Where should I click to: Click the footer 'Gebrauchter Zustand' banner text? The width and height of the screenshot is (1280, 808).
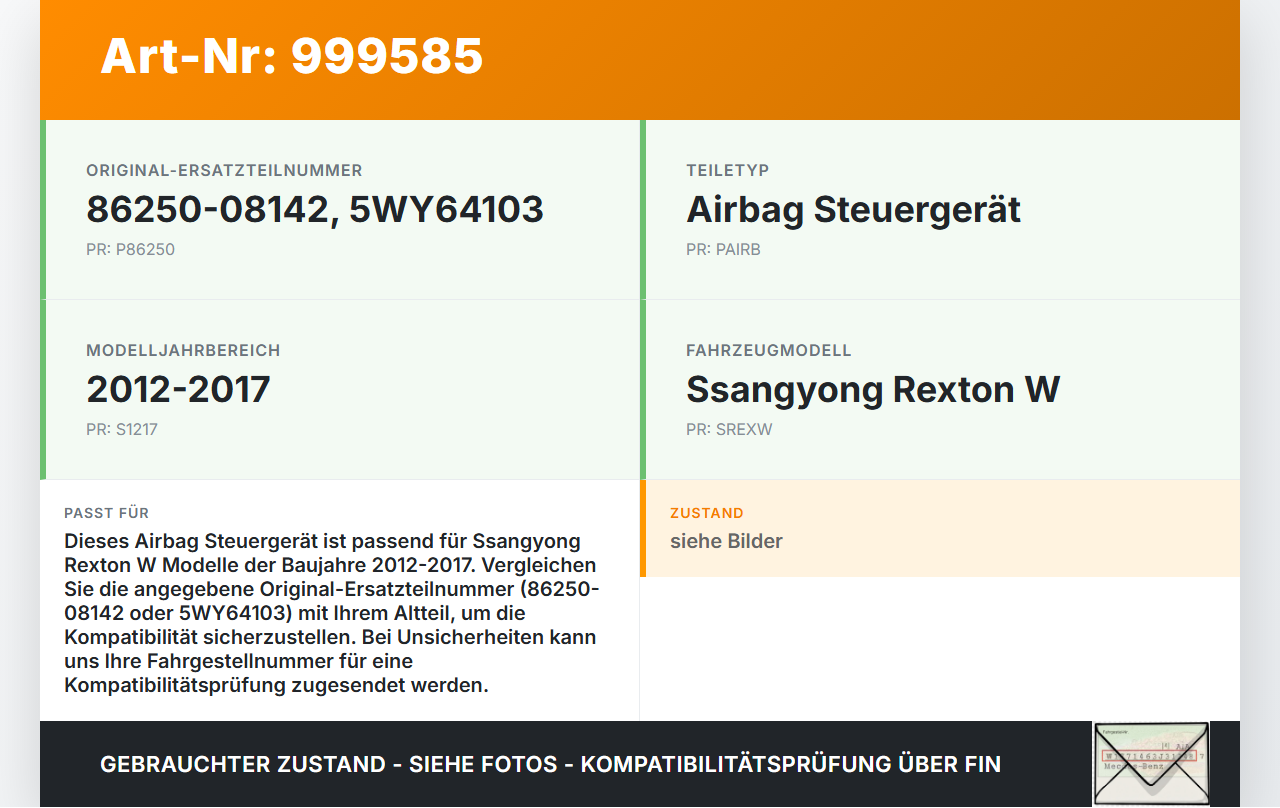tap(550, 764)
